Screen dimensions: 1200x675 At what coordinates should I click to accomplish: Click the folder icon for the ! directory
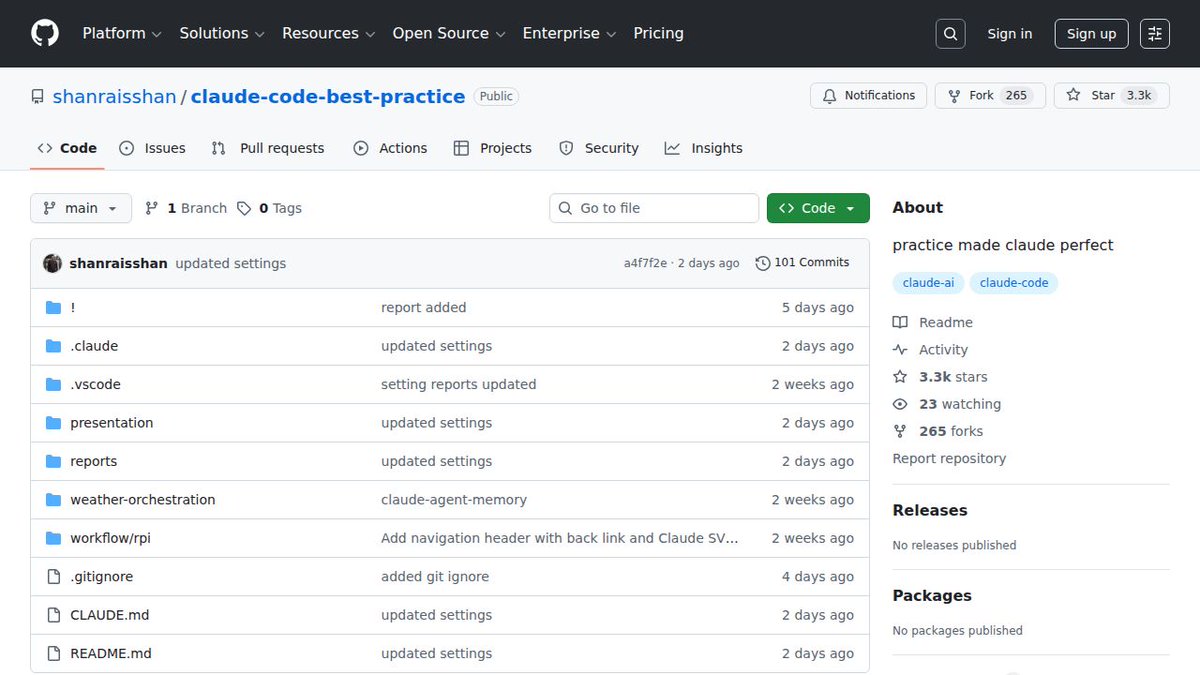coord(54,308)
